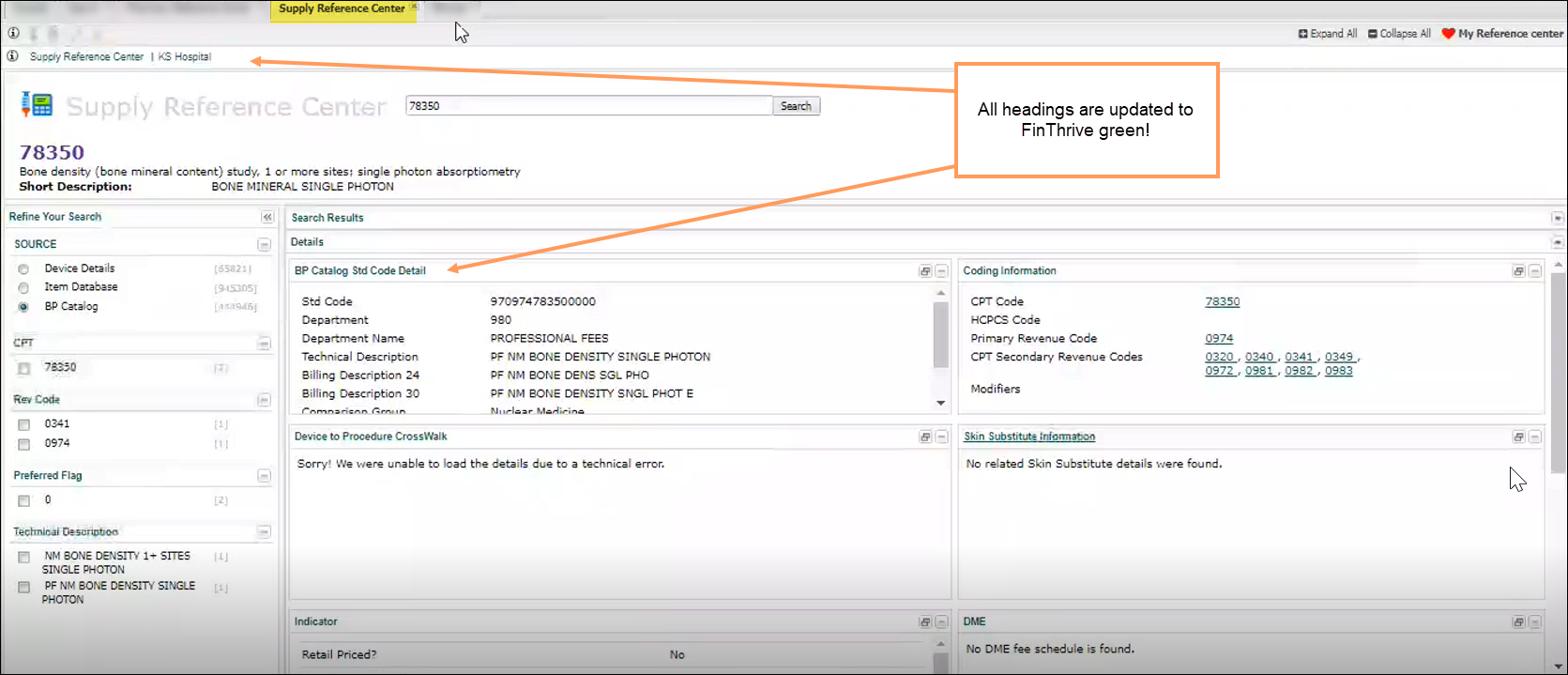Click the search field containing 78350
The image size is (1568, 675).
[588, 106]
